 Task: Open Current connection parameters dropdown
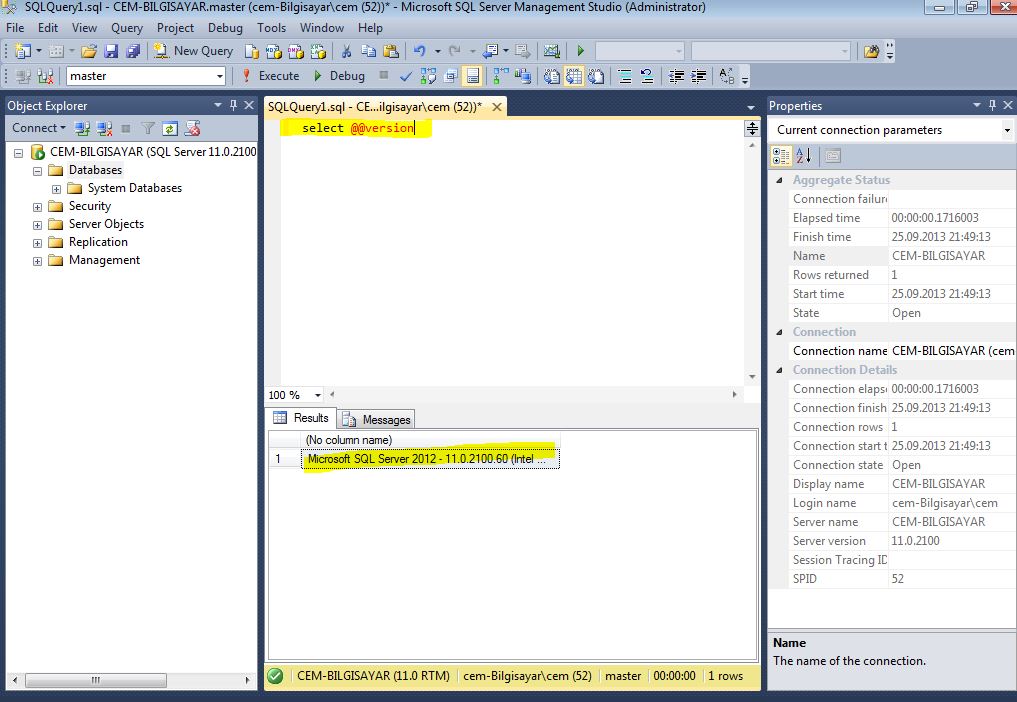[x=1007, y=130]
